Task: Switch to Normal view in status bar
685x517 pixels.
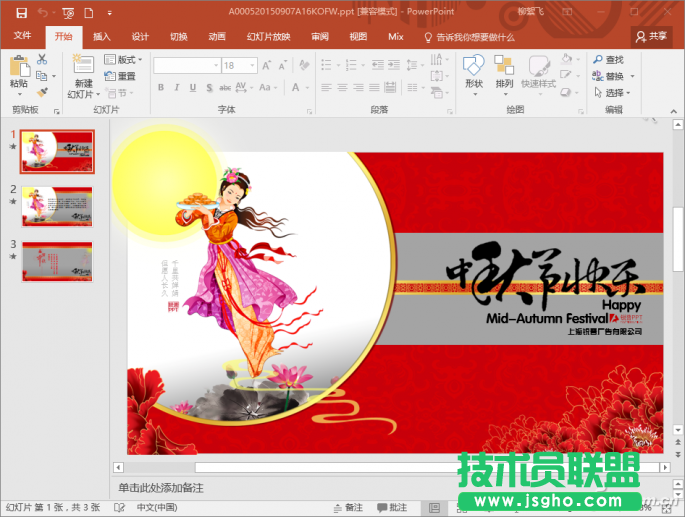Action: tap(434, 507)
